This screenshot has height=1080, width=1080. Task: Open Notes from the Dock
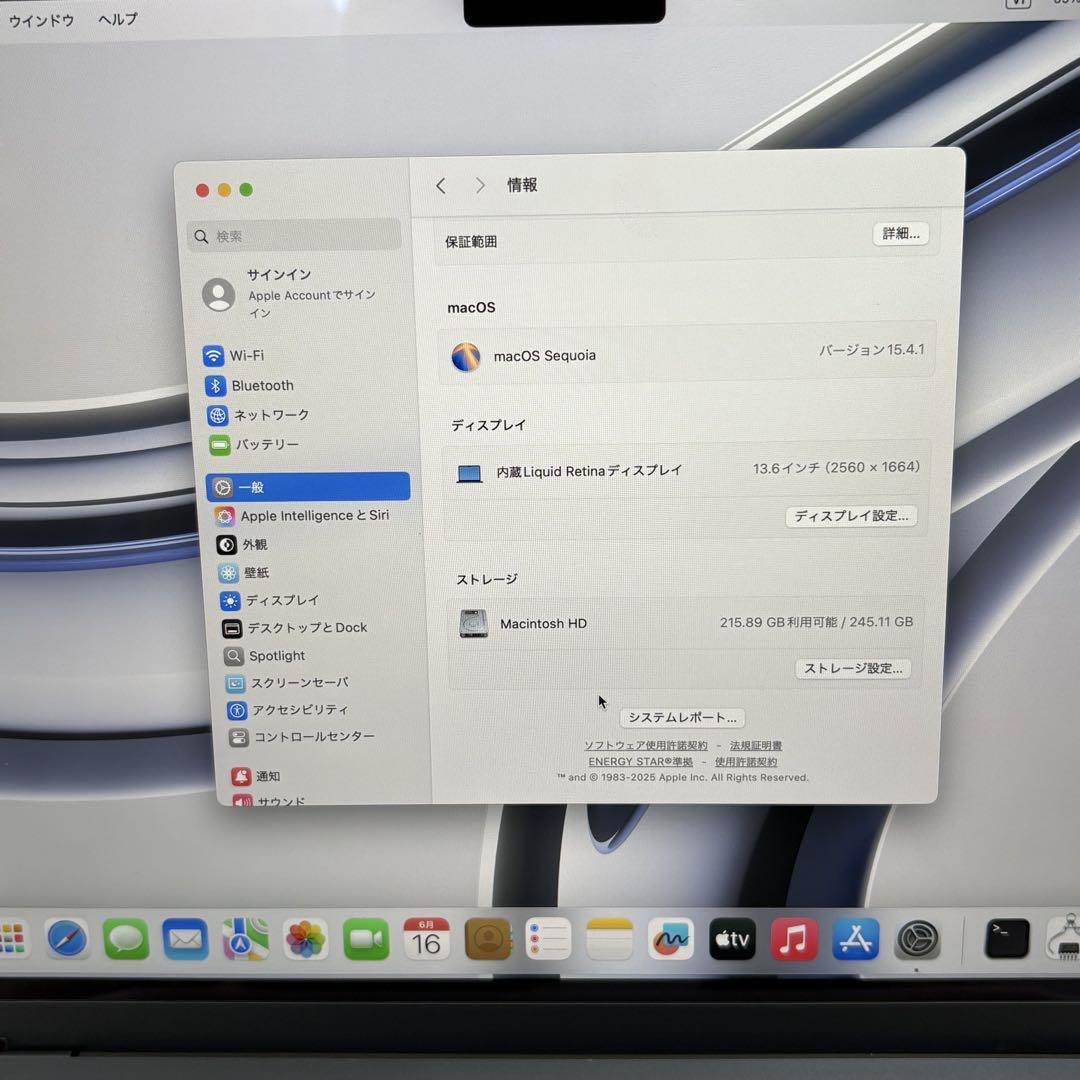610,939
